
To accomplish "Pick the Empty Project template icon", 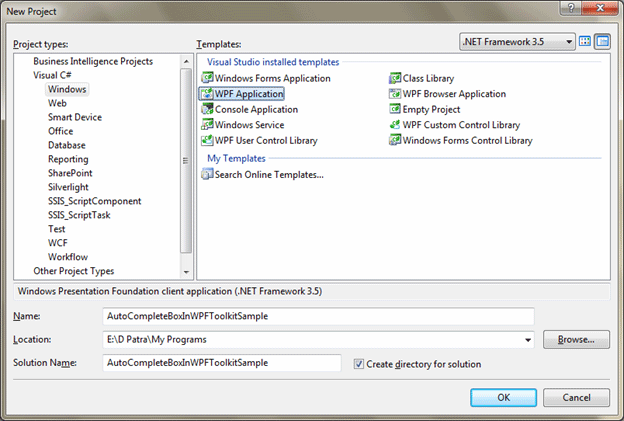I will (395, 109).
